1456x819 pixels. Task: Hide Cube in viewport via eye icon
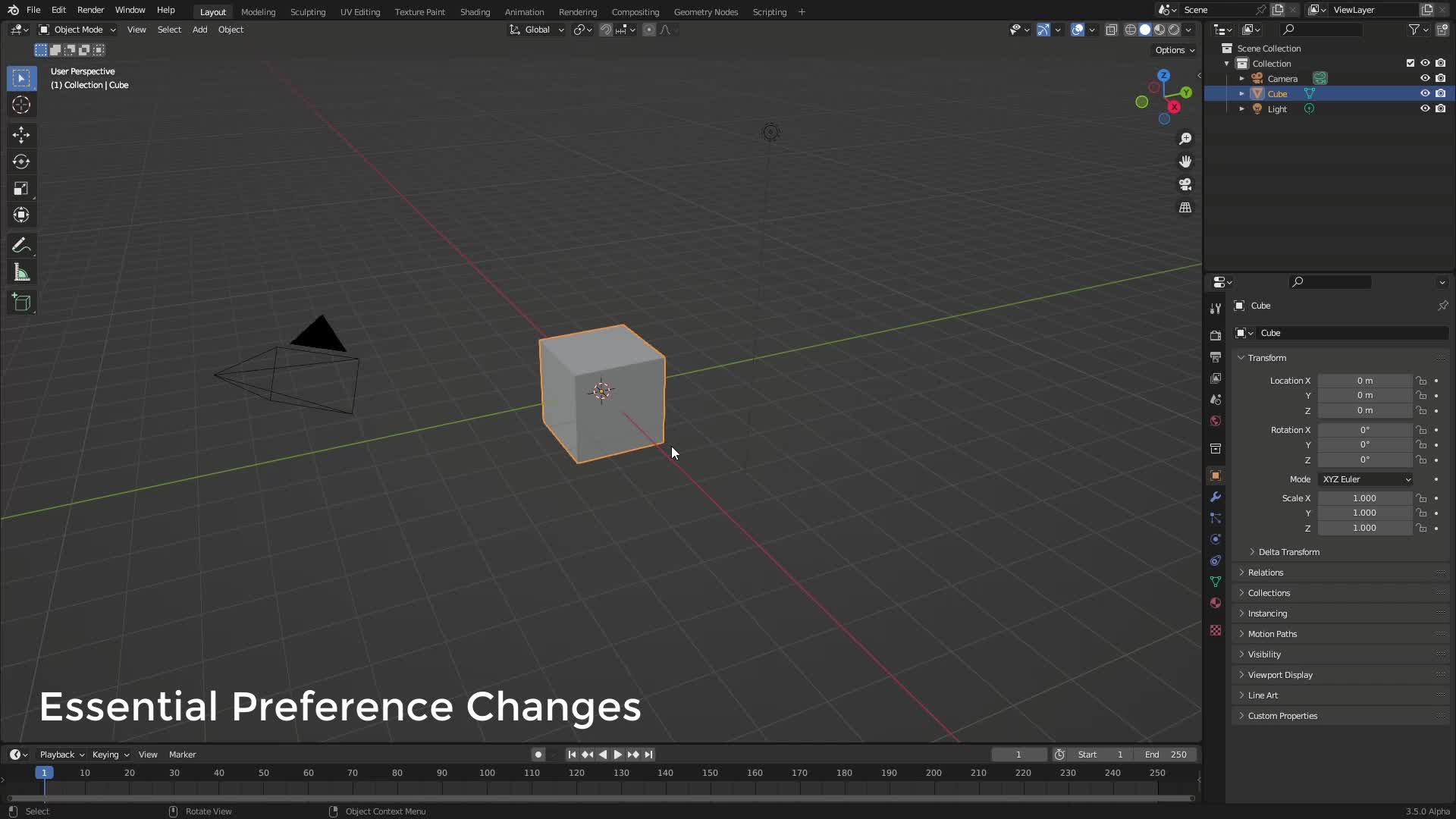pos(1425,93)
